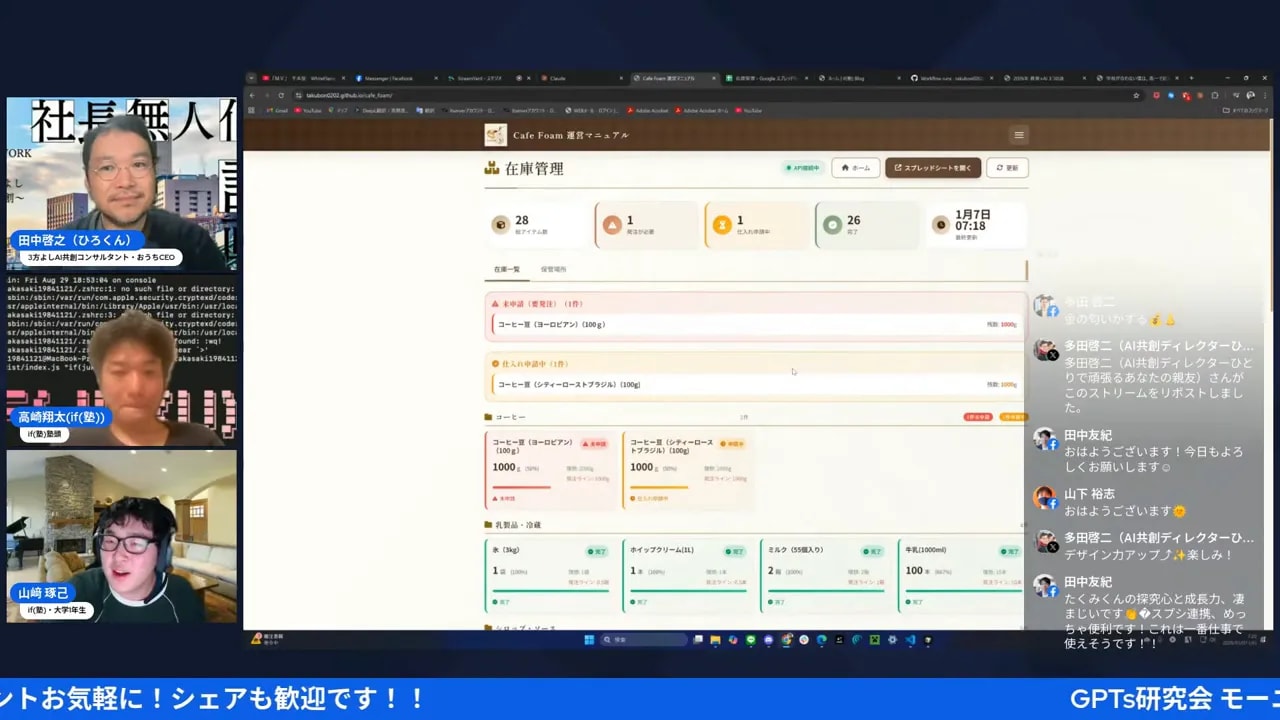Open the スプレッドシートを開く button
This screenshot has width=1280, height=720.
[x=933, y=168]
